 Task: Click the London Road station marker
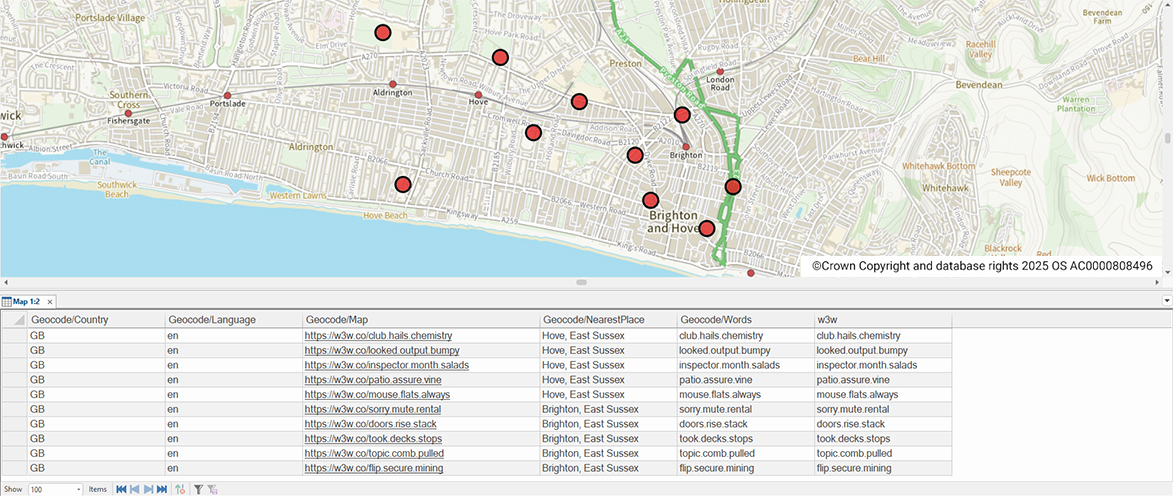click(720, 72)
